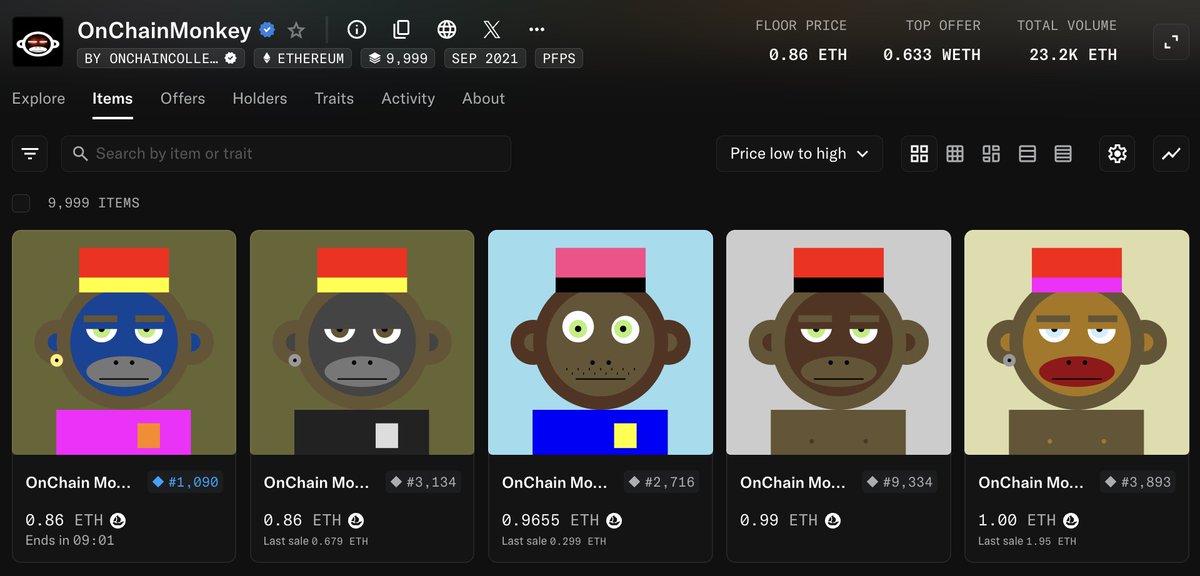Click the OpenSea icon beside 0.9655 ETH
Image resolution: width=1200 pixels, height=576 pixels.
(615, 521)
